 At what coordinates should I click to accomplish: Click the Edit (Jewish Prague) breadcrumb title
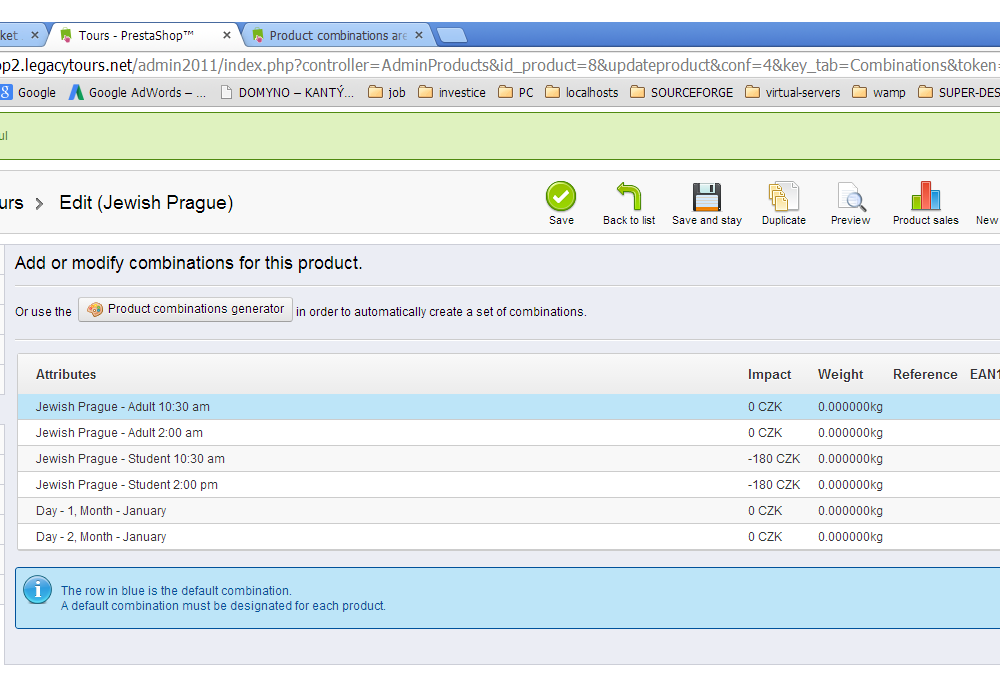(x=146, y=203)
